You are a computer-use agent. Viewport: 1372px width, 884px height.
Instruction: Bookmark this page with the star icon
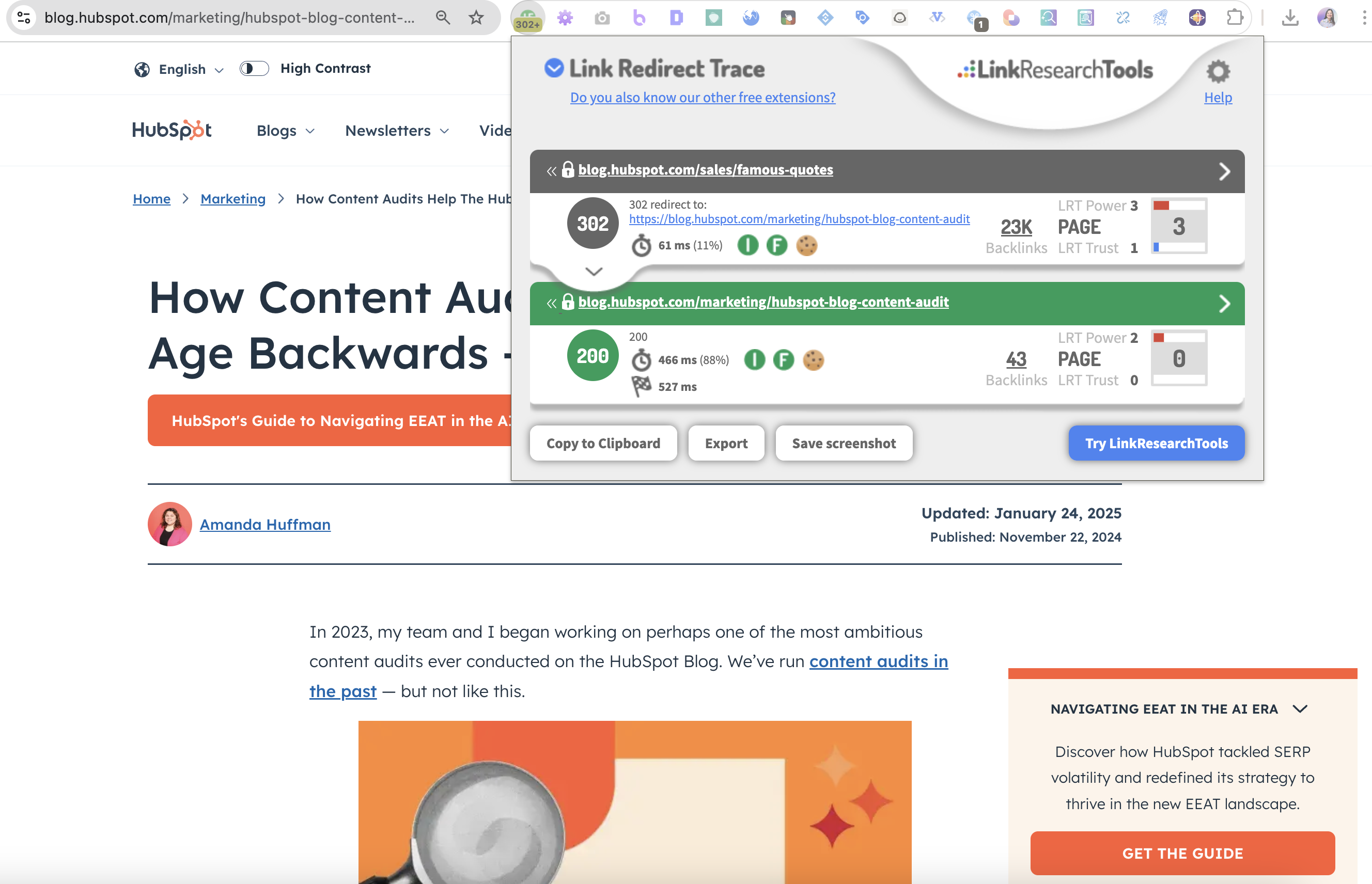[x=476, y=18]
